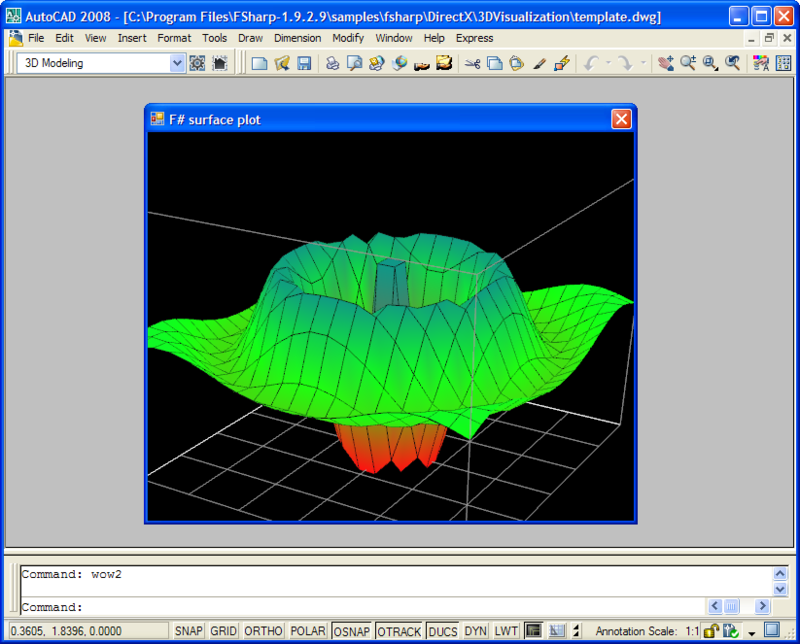Click the New drawing icon
This screenshot has height=644, width=800.
(x=259, y=63)
